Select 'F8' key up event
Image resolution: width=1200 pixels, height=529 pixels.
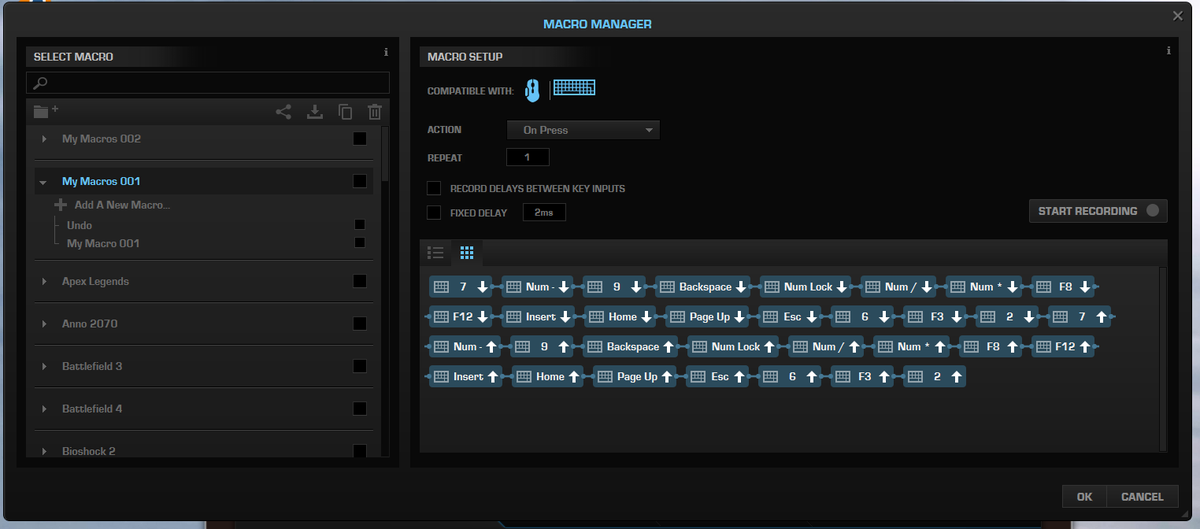pyautogui.click(x=991, y=347)
